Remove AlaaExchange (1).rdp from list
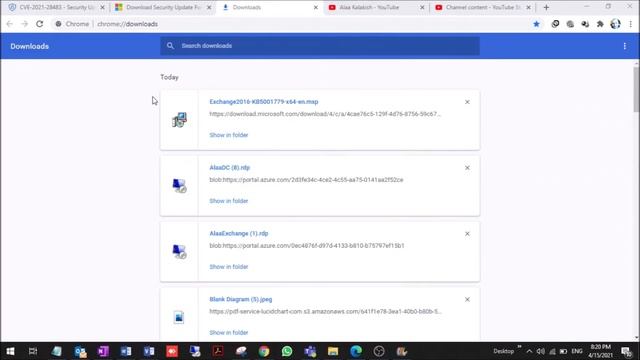The height and width of the screenshot is (360, 640). (x=467, y=234)
